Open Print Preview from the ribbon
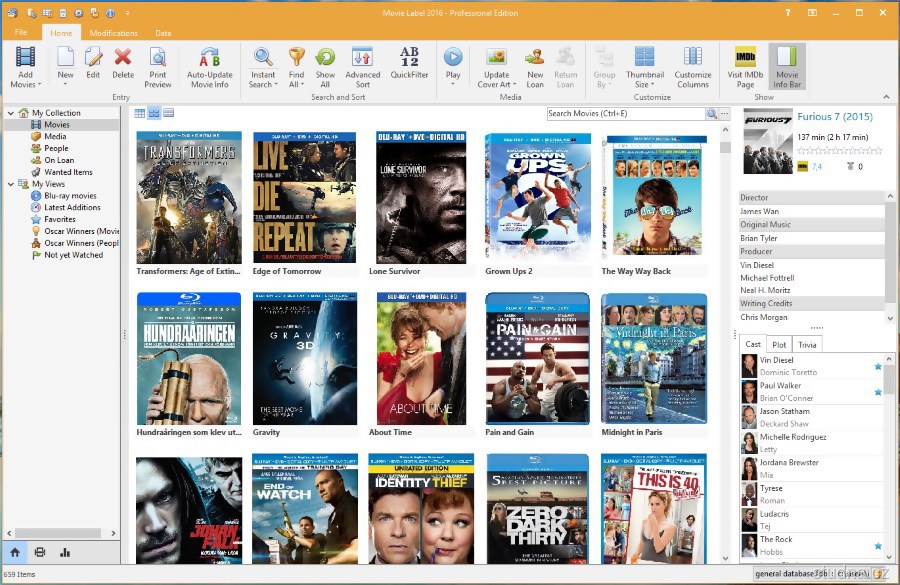Screen dimensions: 900x585 [x=157, y=58]
